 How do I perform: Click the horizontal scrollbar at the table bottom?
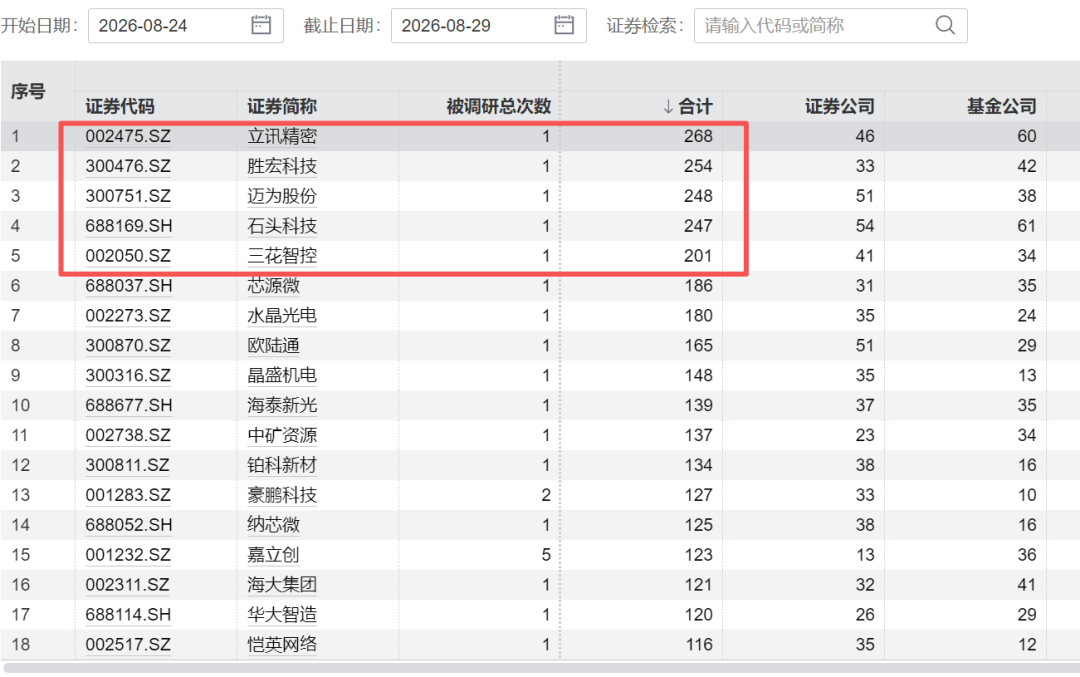541,668
